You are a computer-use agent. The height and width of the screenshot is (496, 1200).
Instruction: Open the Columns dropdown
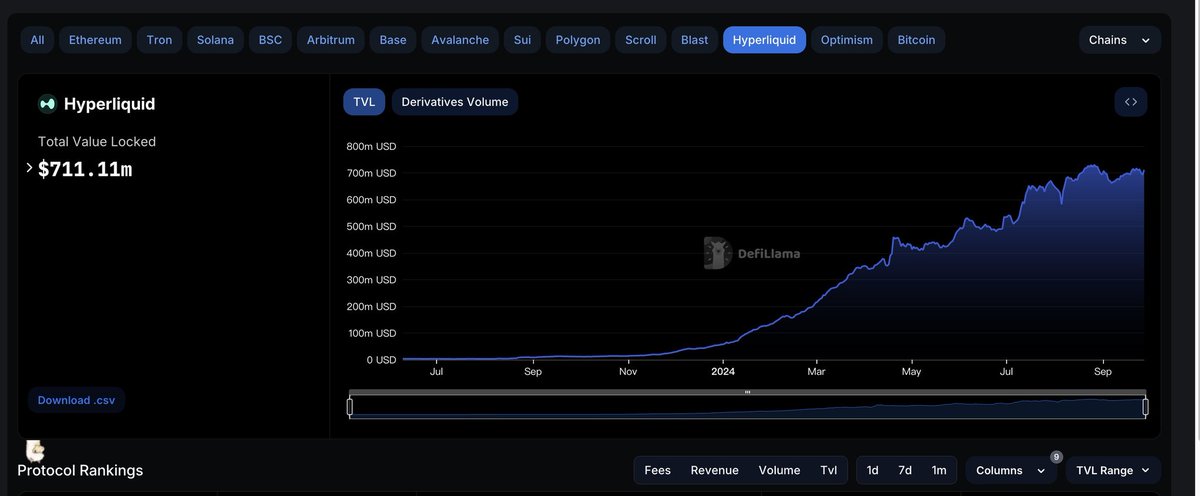click(1012, 470)
